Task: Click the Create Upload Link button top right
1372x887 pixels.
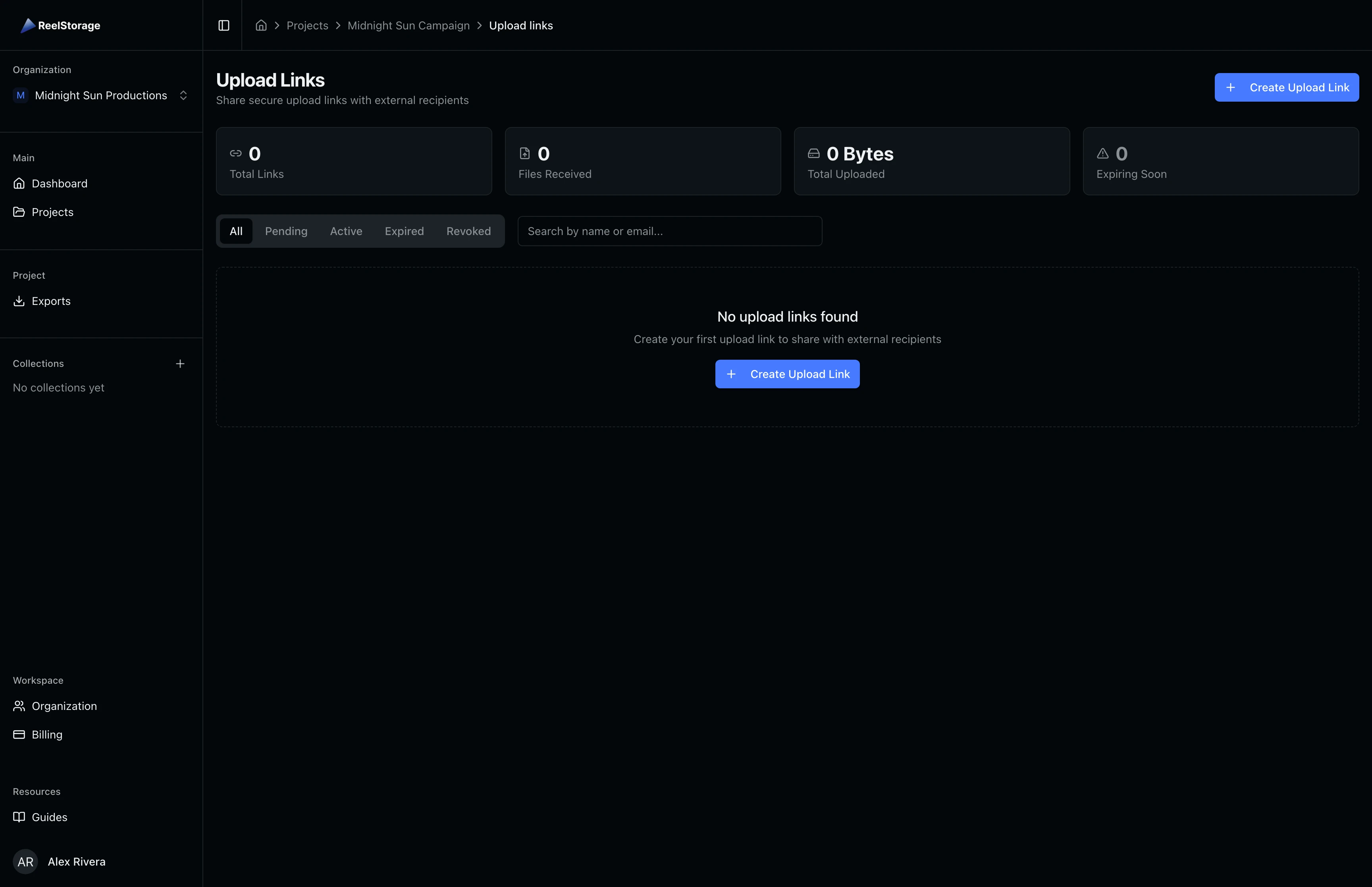Action: point(1286,87)
